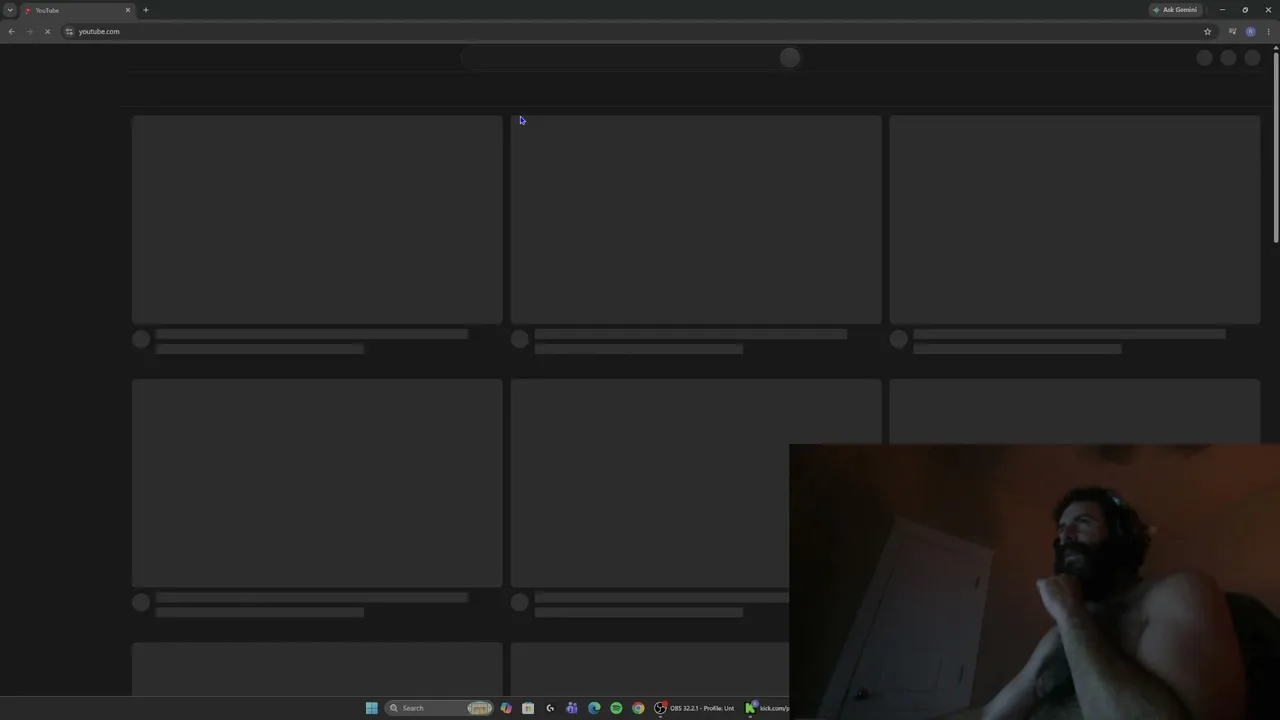Stop loading the page
Screen dimensions: 1280x720
(47, 31)
